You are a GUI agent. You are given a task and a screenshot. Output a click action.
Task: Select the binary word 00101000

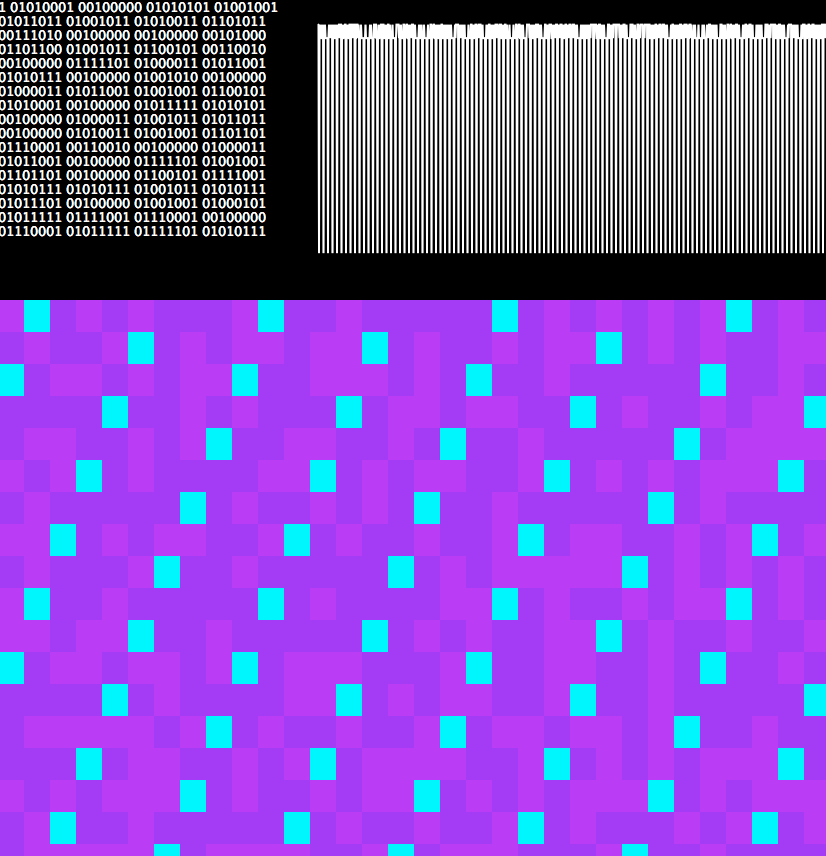(x=234, y=35)
